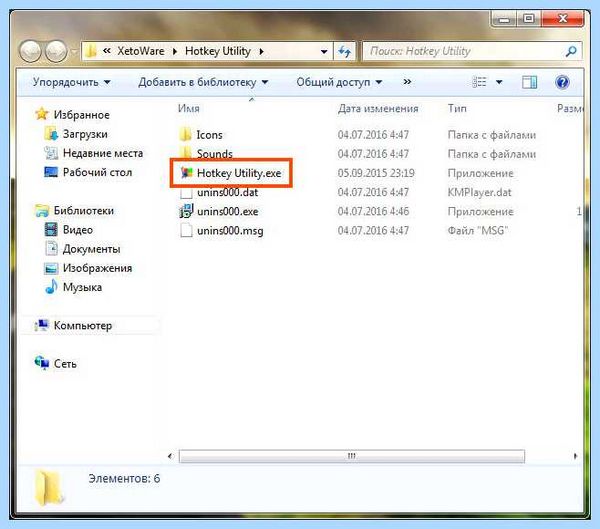Select the Sounds folder name
Screen dimensions: 600x529
(x=214, y=154)
